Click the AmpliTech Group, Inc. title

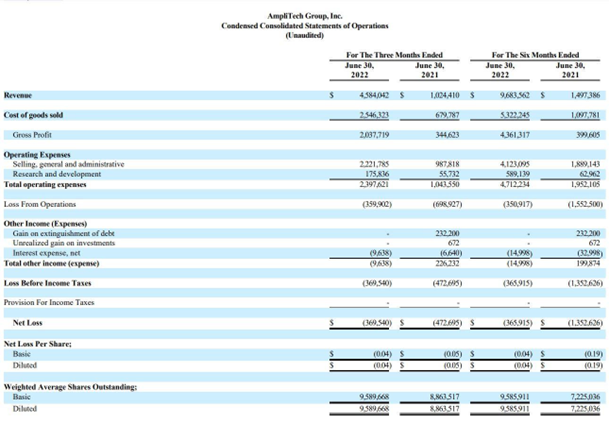304,15
